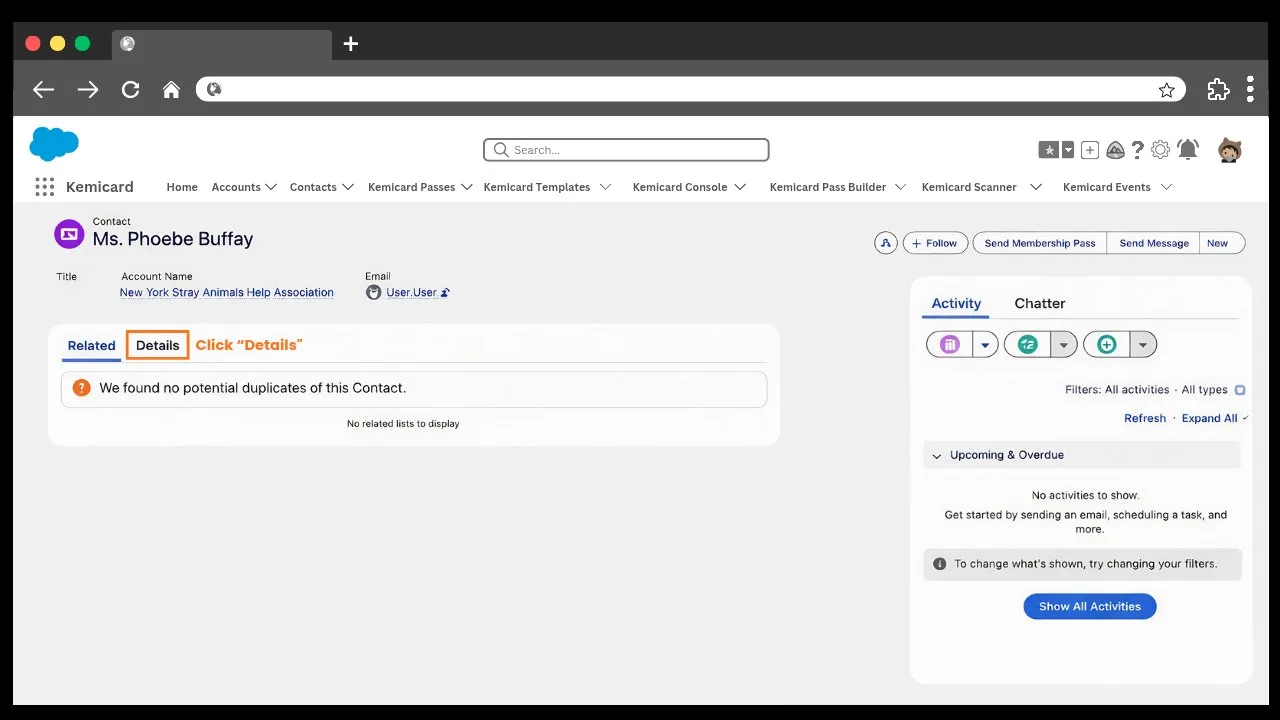Switch to the Chatter tab

1040,303
